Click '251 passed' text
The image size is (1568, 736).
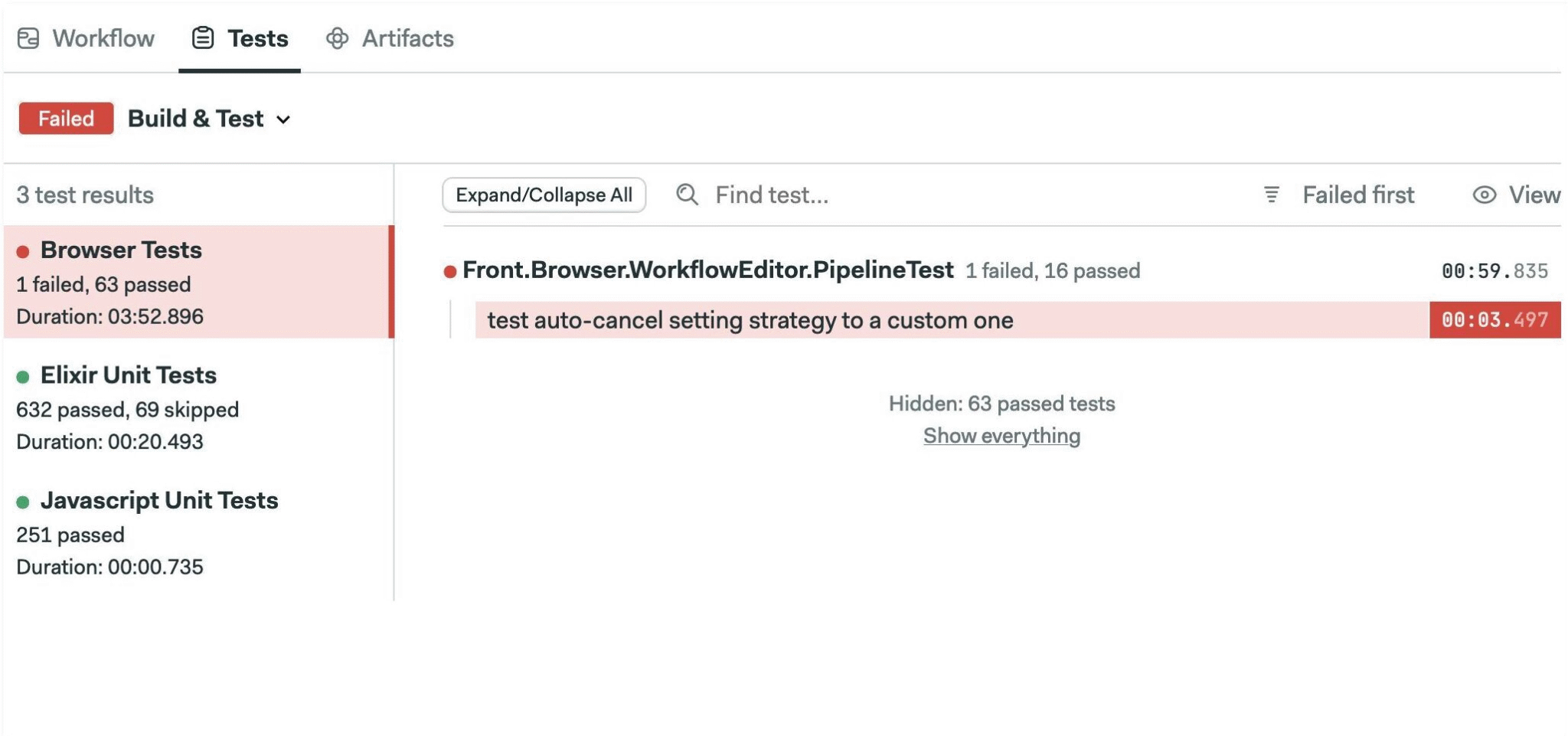[70, 535]
